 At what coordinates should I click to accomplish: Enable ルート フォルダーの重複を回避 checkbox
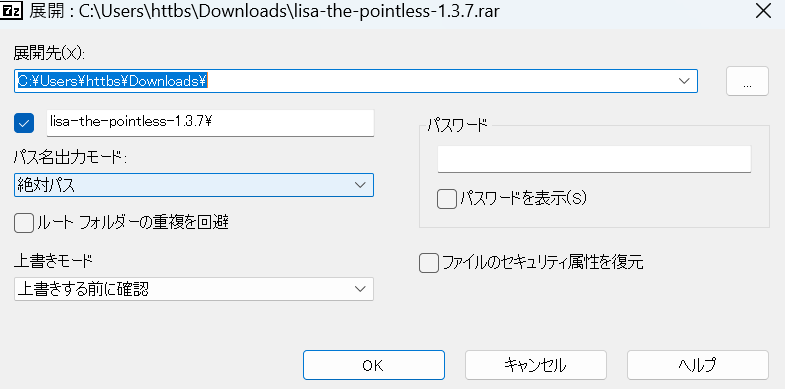coord(24,223)
